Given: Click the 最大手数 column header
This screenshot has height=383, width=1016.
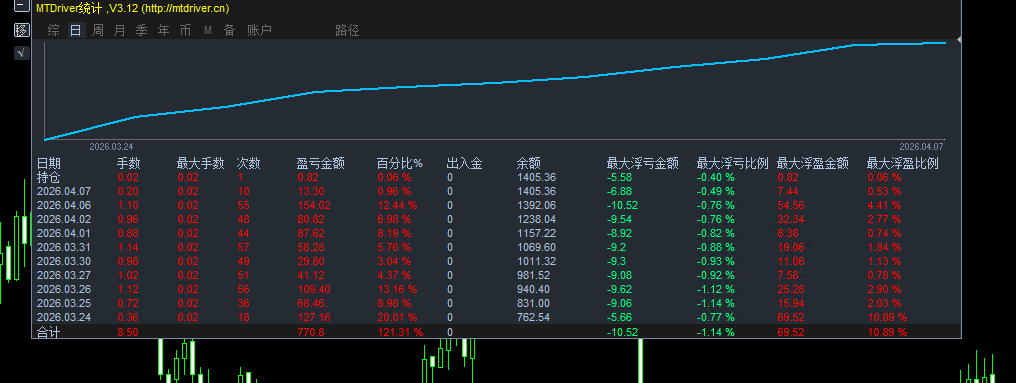Looking at the screenshot, I should pos(201,163).
